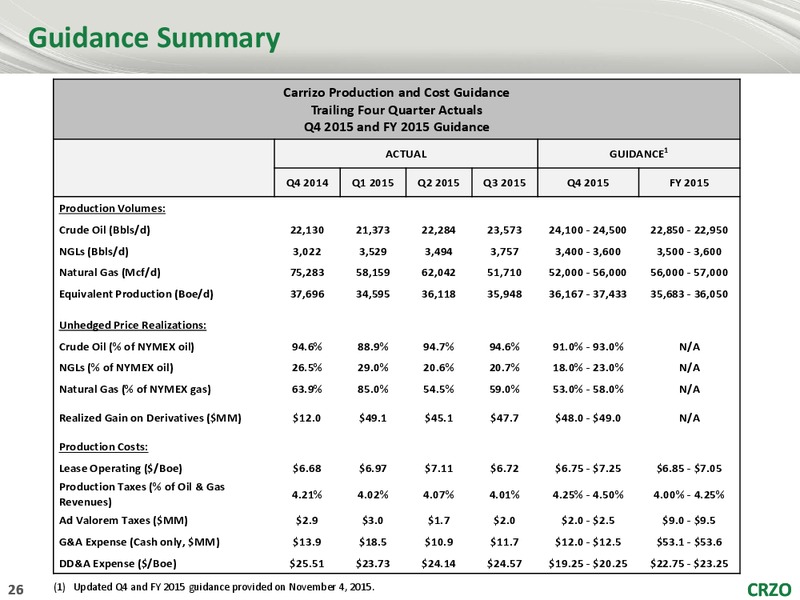Click the Crude Oil (% of NYMEX oil) label
Image resolution: width=800 pixels, height=600 pixels.
[x=127, y=347]
